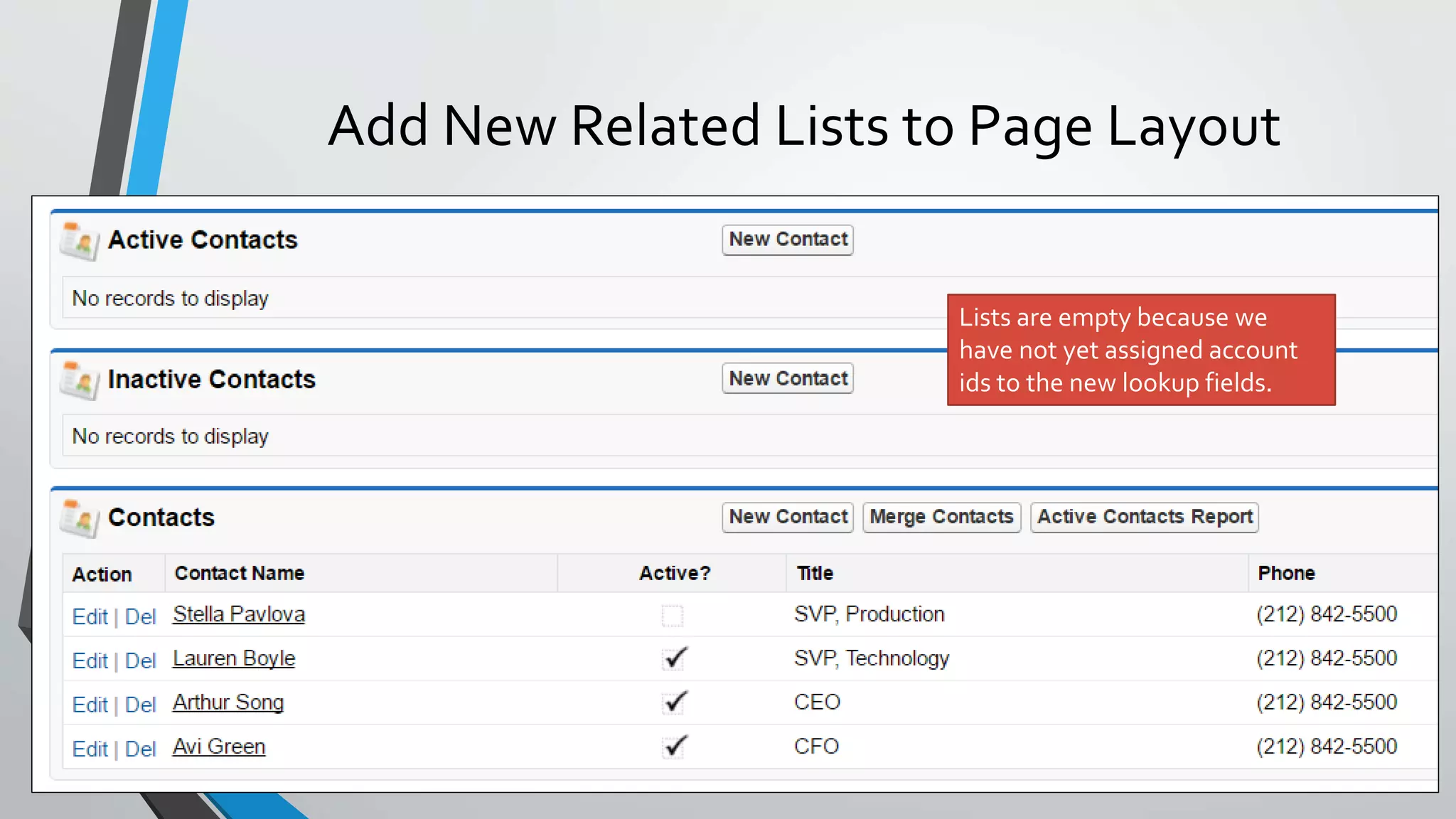Click 'No records to display' under Inactive Contacts
The width and height of the screenshot is (1456, 819).
(171, 437)
